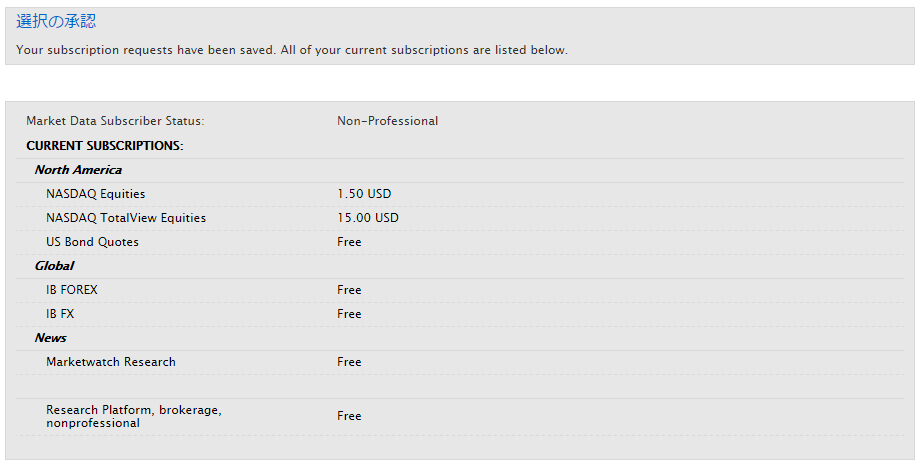924x465 pixels.
Task: Select the NASDAQ Equities subscription row
Action: [460, 194]
